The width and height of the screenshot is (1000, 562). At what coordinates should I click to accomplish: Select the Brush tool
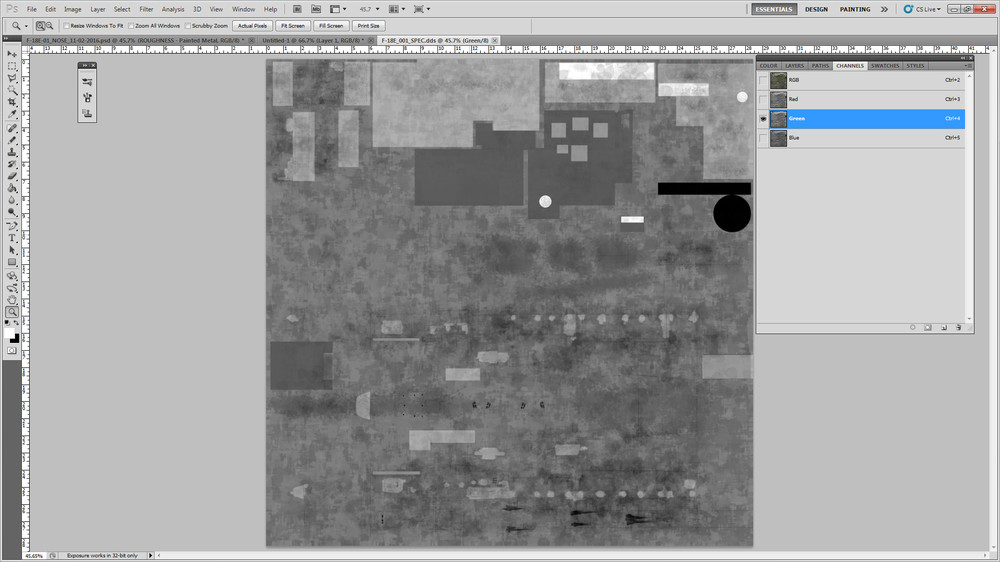click(12, 140)
